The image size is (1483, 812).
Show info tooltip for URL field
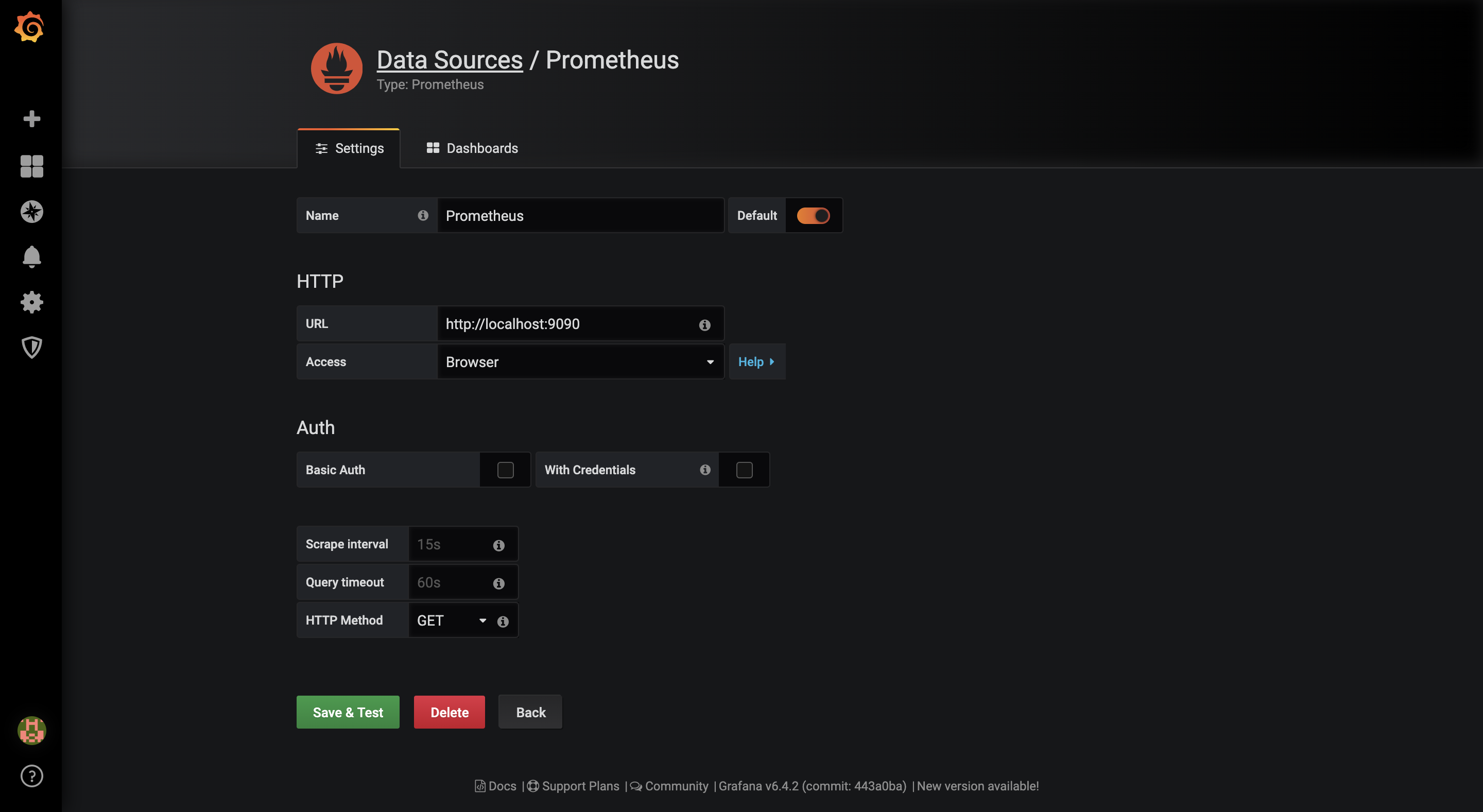704,325
